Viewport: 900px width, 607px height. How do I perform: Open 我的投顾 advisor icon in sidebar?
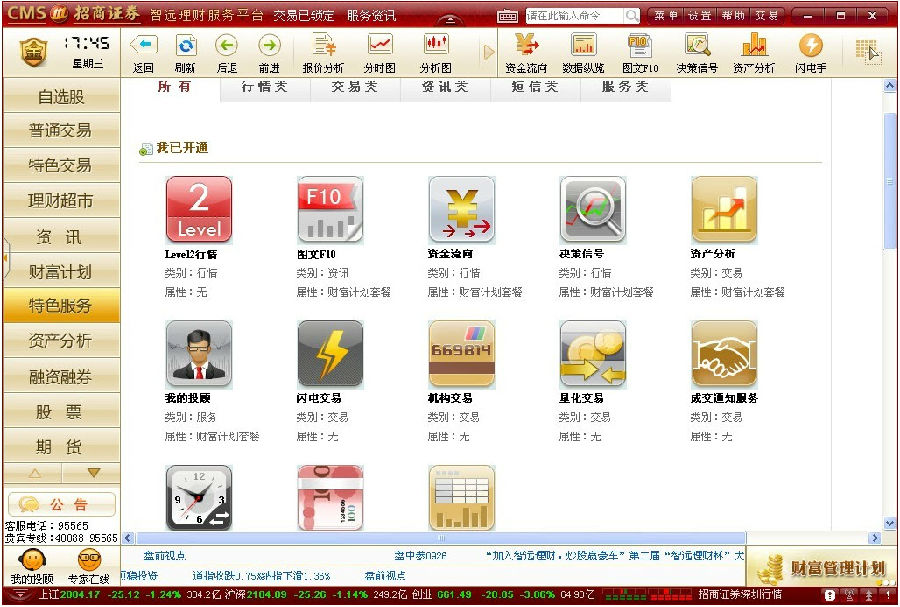(x=32, y=566)
